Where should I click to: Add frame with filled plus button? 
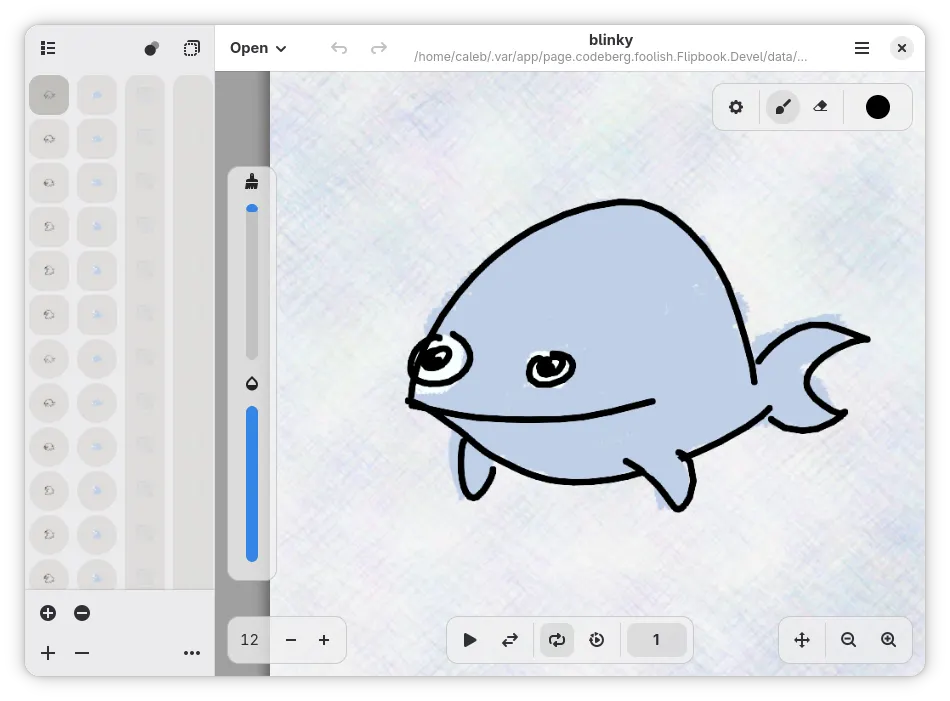coord(48,613)
